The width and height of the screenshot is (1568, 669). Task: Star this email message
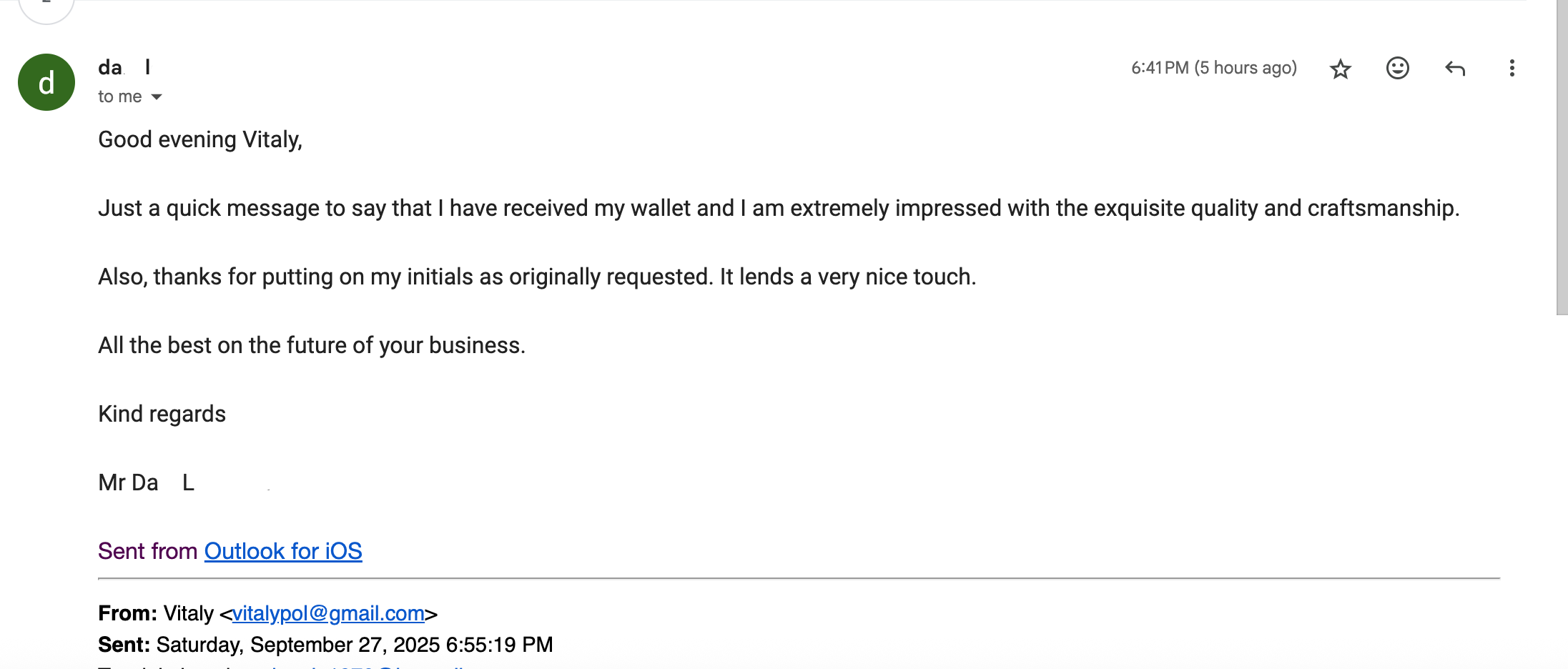1340,69
